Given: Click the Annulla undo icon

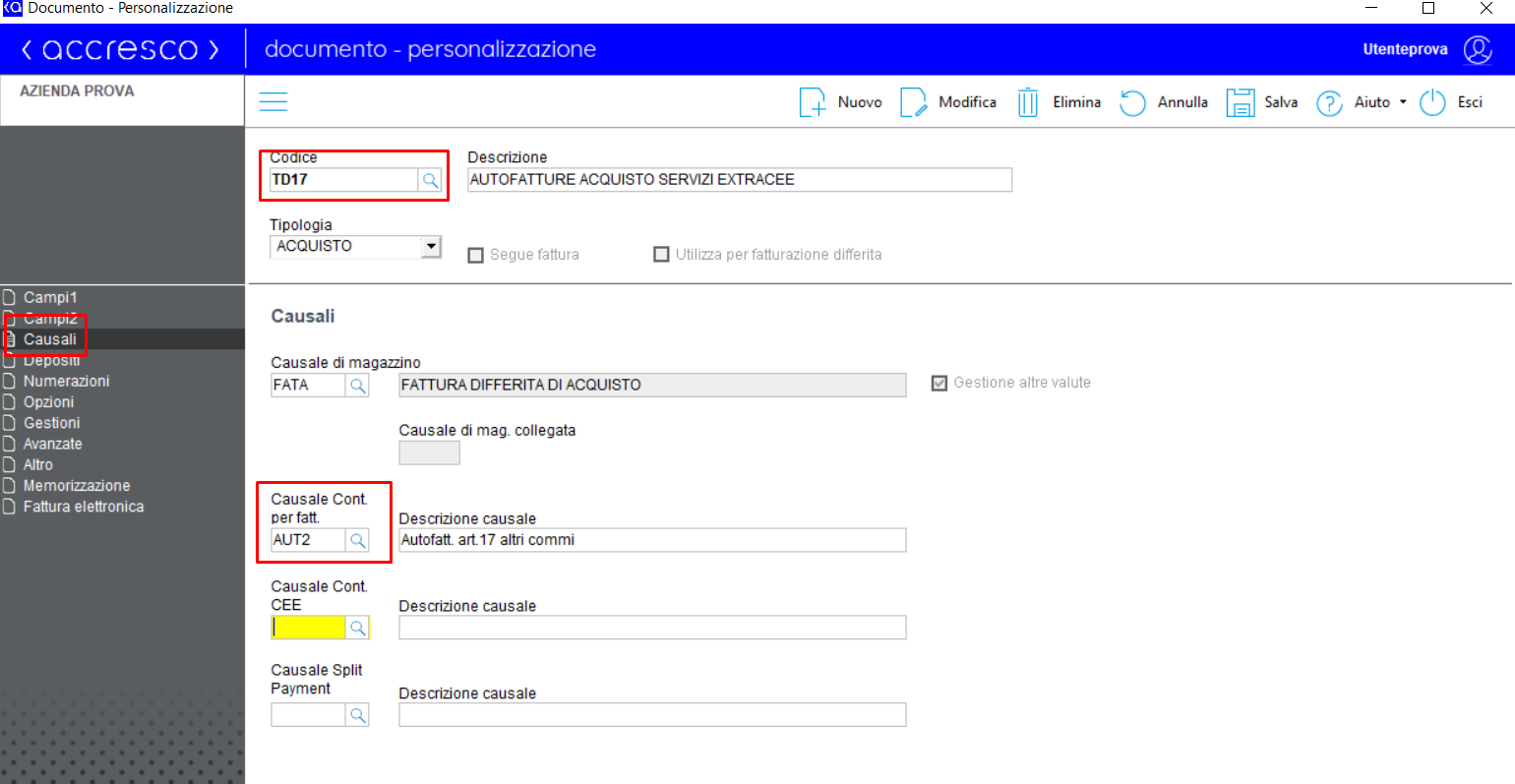Looking at the screenshot, I should click(1132, 102).
